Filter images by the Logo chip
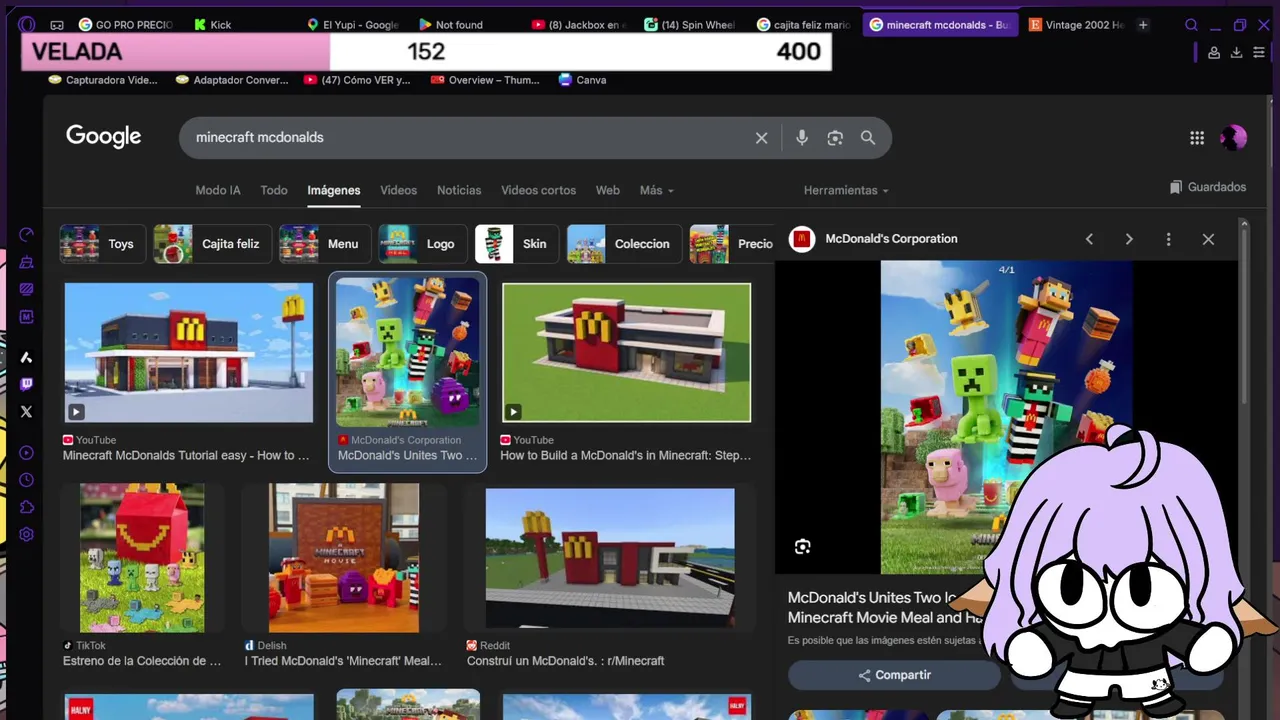This screenshot has width=1280, height=720. [x=423, y=244]
